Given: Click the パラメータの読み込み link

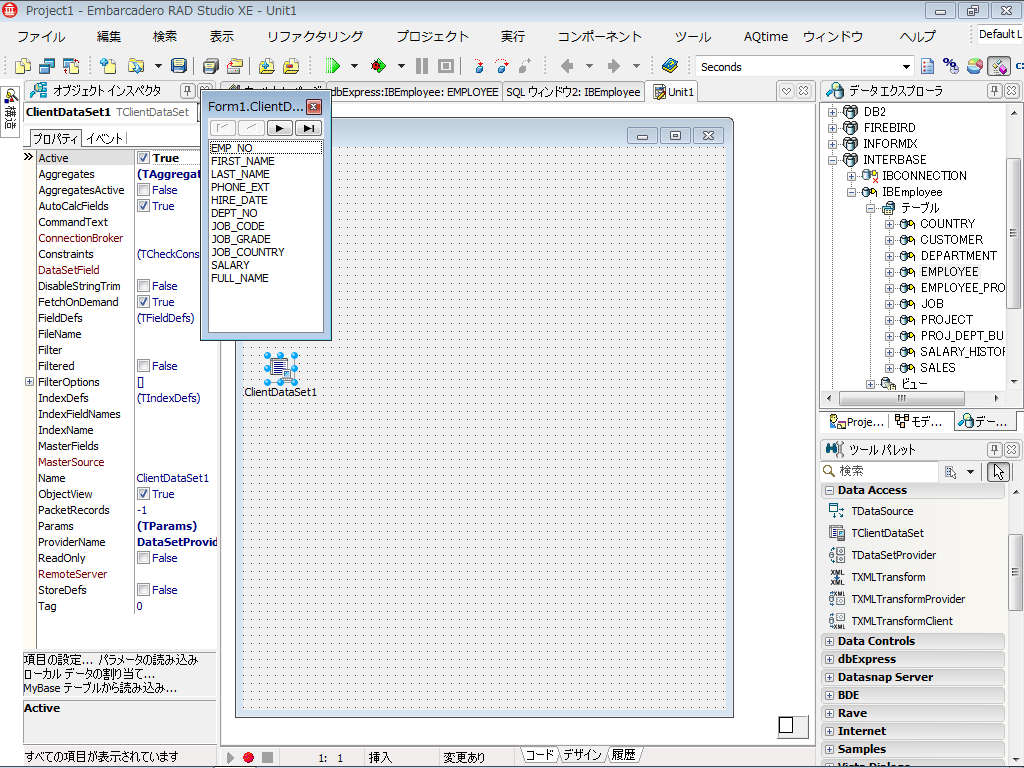Looking at the screenshot, I should pos(148,660).
